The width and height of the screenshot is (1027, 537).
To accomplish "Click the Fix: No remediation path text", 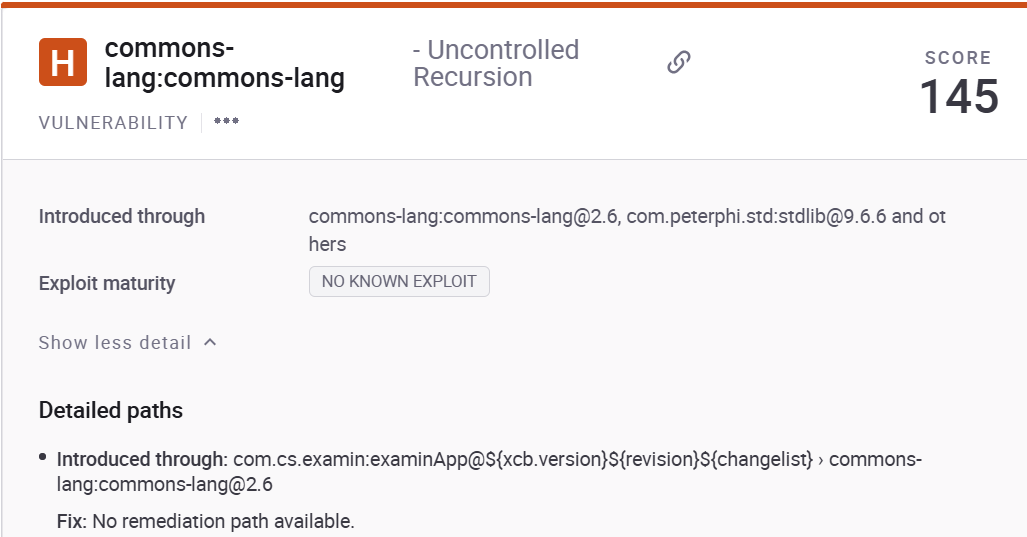I will 206,521.
